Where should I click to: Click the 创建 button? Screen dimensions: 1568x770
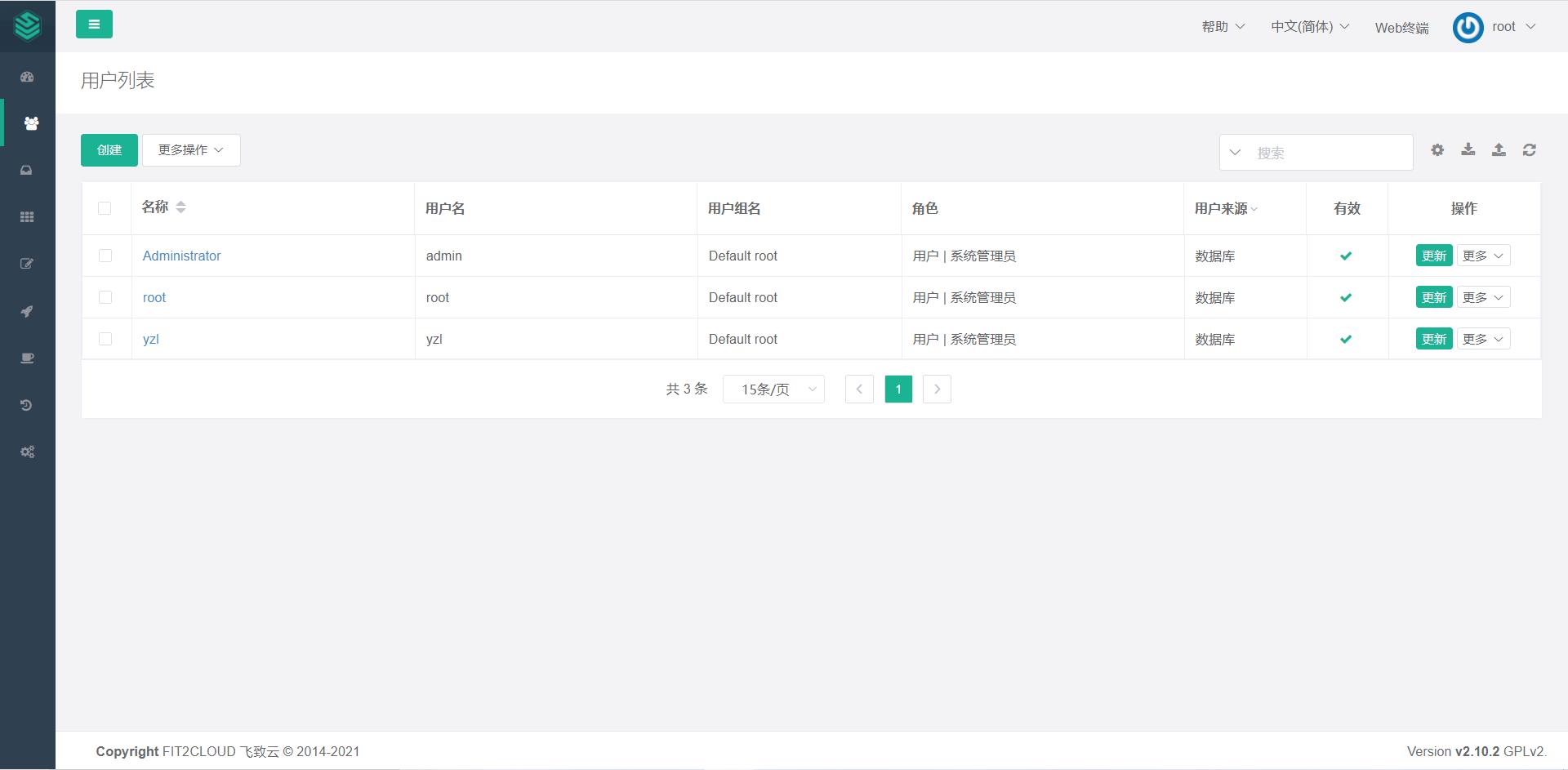point(109,150)
